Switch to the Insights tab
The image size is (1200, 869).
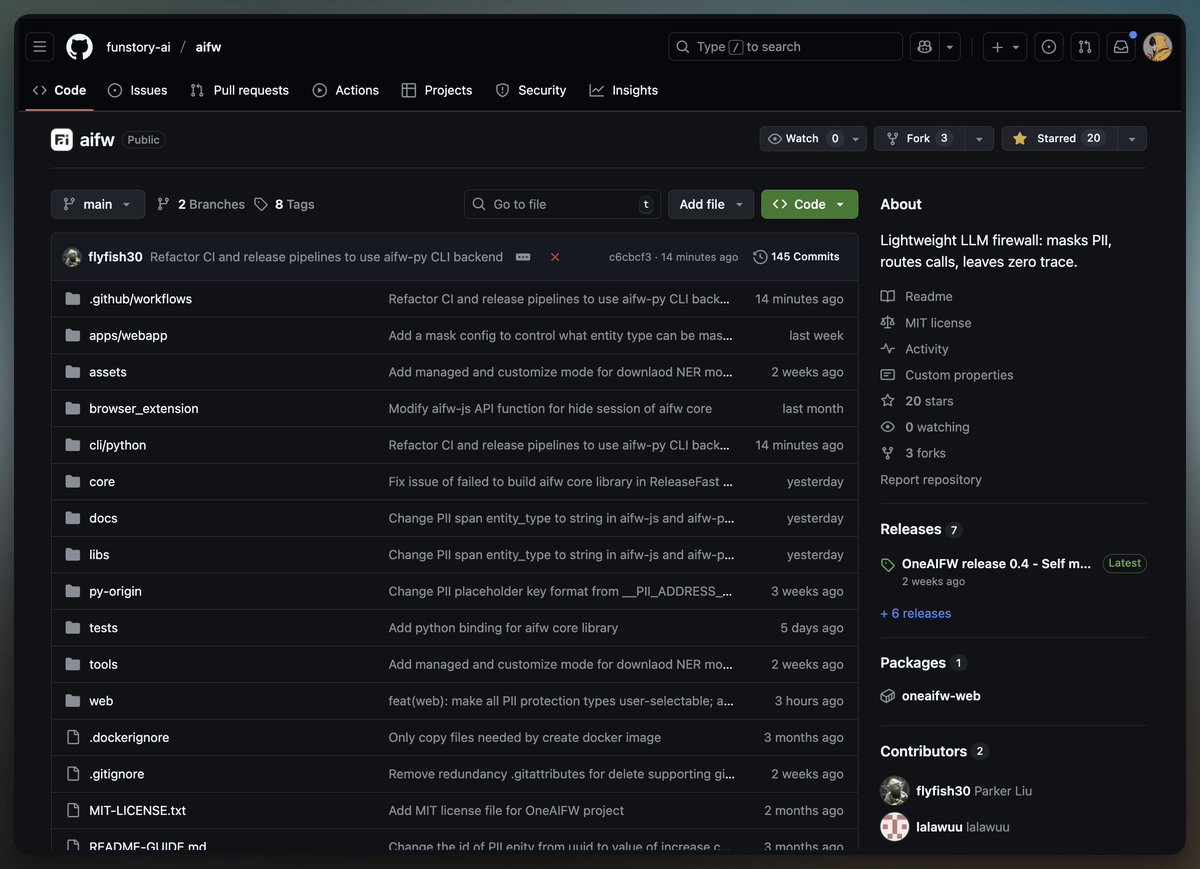[624, 90]
